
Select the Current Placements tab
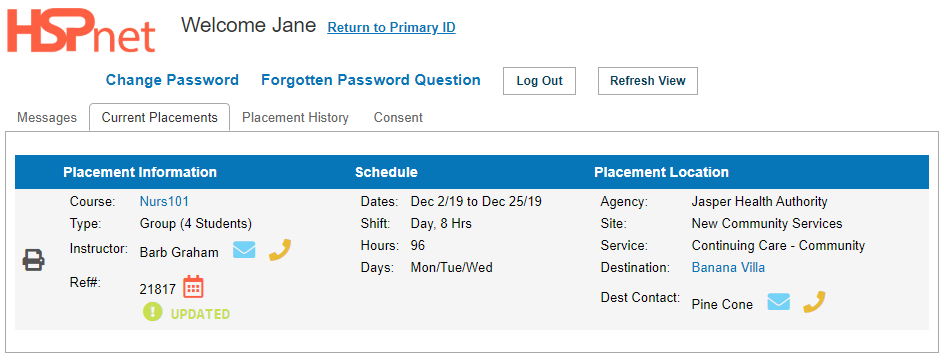point(160,117)
